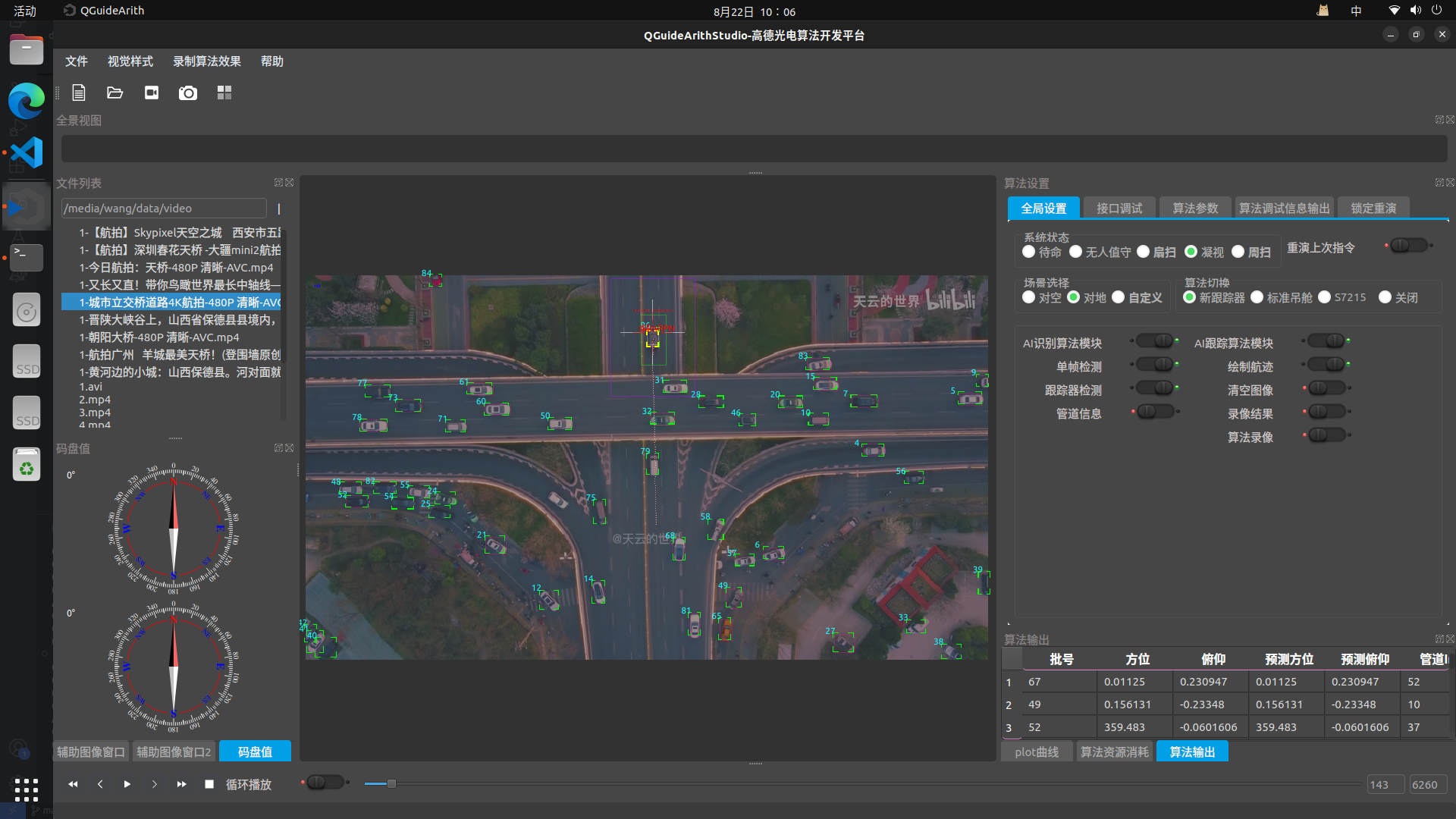Click the video record toolbar icon
The height and width of the screenshot is (819, 1456).
tap(152, 93)
